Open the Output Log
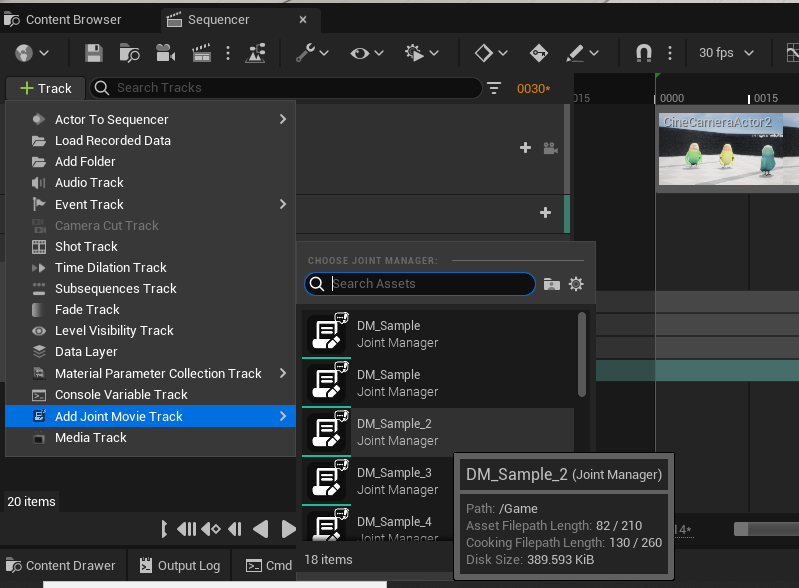This screenshot has height=588, width=799. click(180, 565)
